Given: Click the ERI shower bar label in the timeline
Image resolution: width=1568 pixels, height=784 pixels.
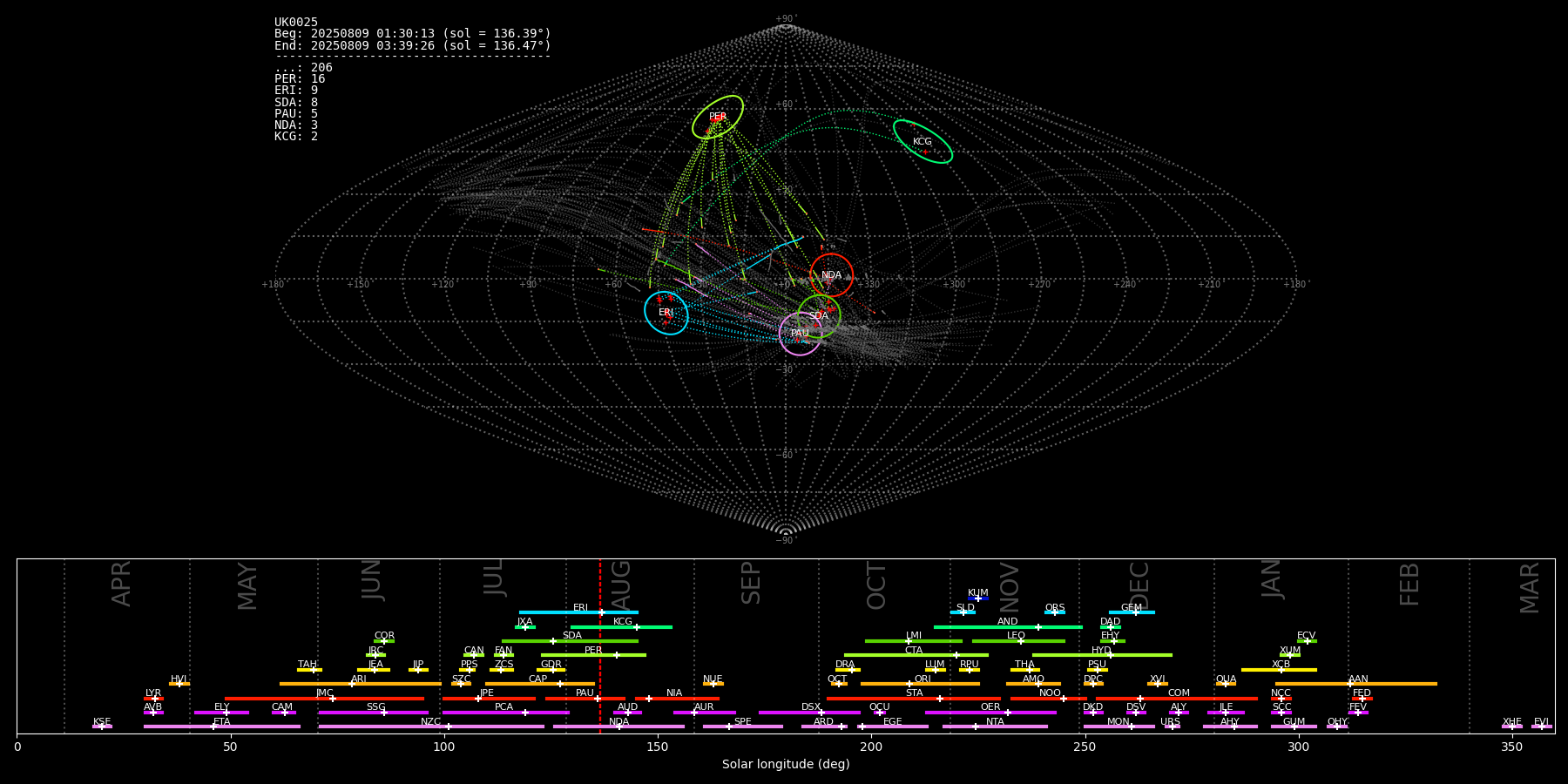Looking at the screenshot, I should click(580, 608).
